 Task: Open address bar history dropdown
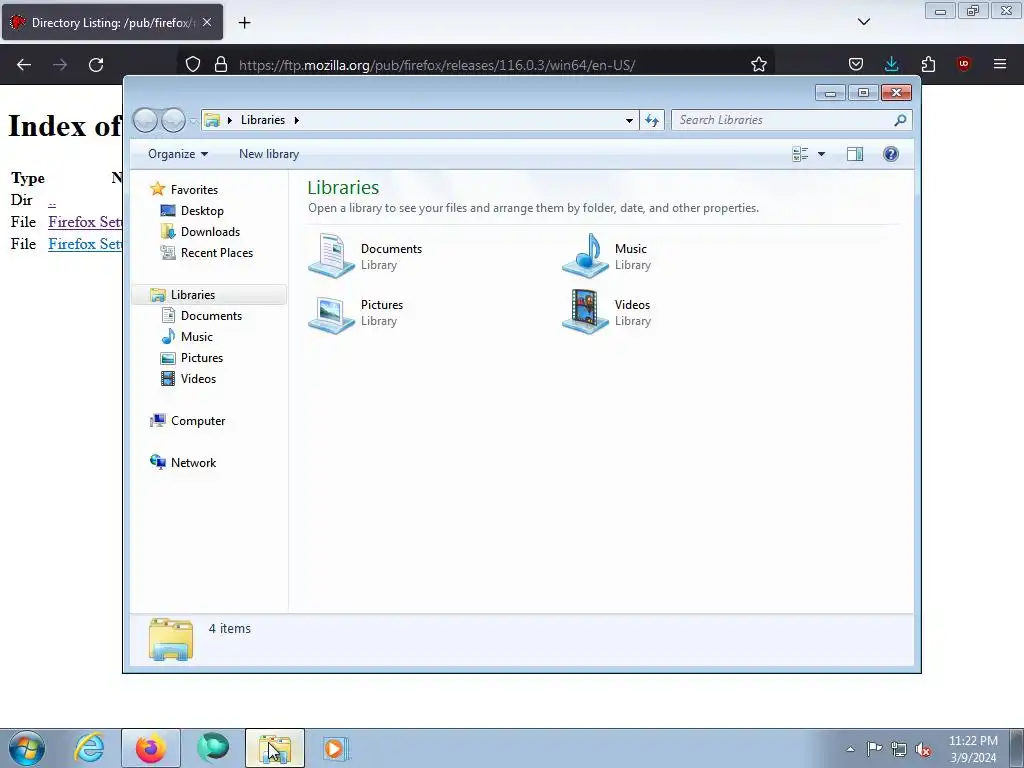pyautogui.click(x=629, y=120)
